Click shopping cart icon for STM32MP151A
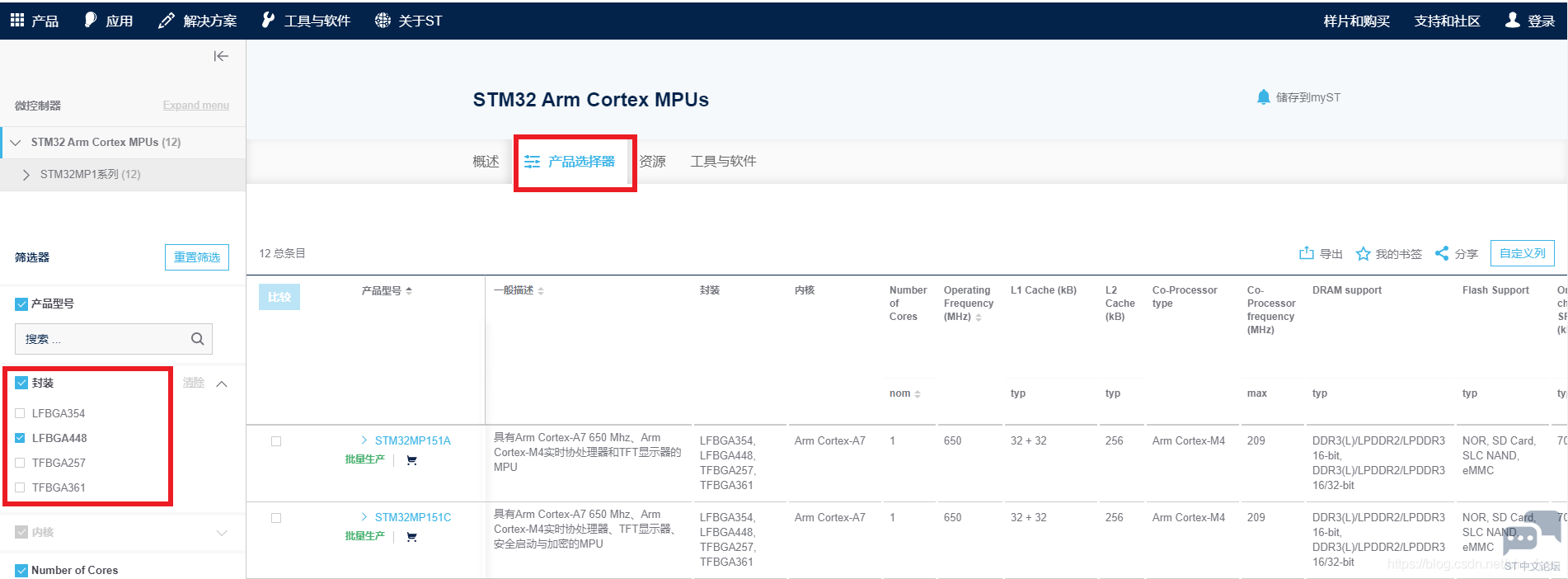This screenshot has width=1568, height=579. click(x=411, y=460)
